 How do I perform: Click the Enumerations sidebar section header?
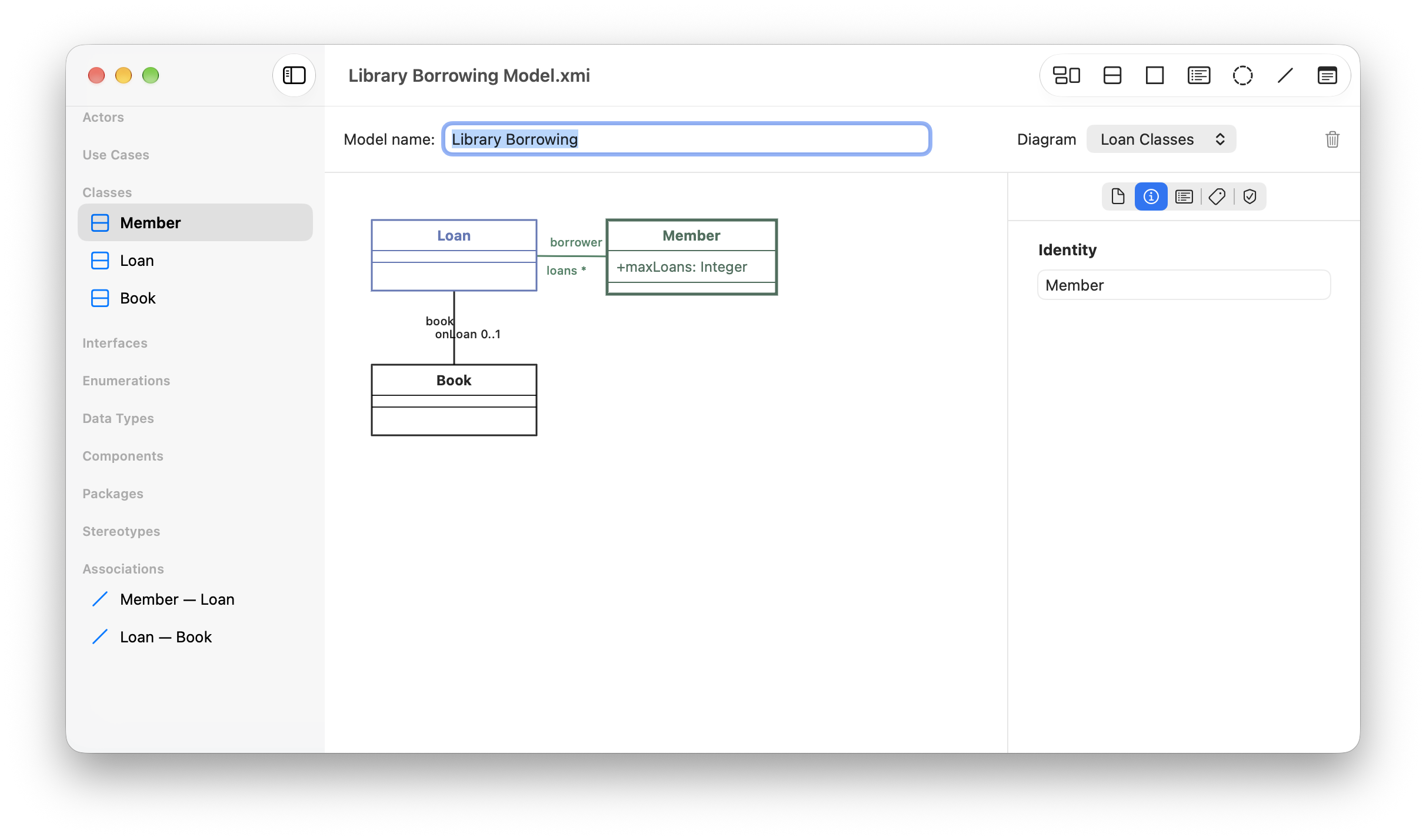click(x=126, y=381)
